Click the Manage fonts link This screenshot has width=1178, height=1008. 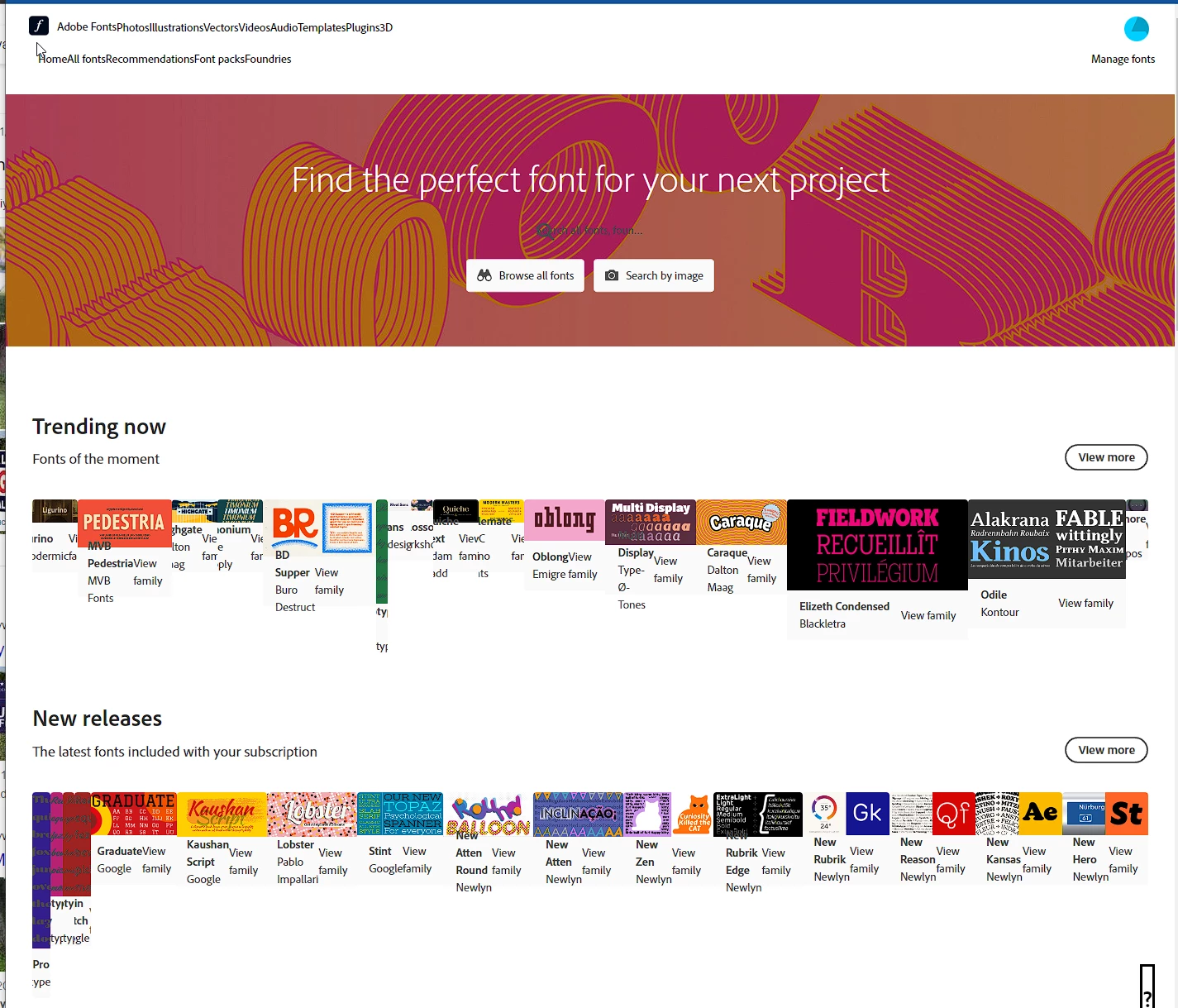pos(1123,59)
